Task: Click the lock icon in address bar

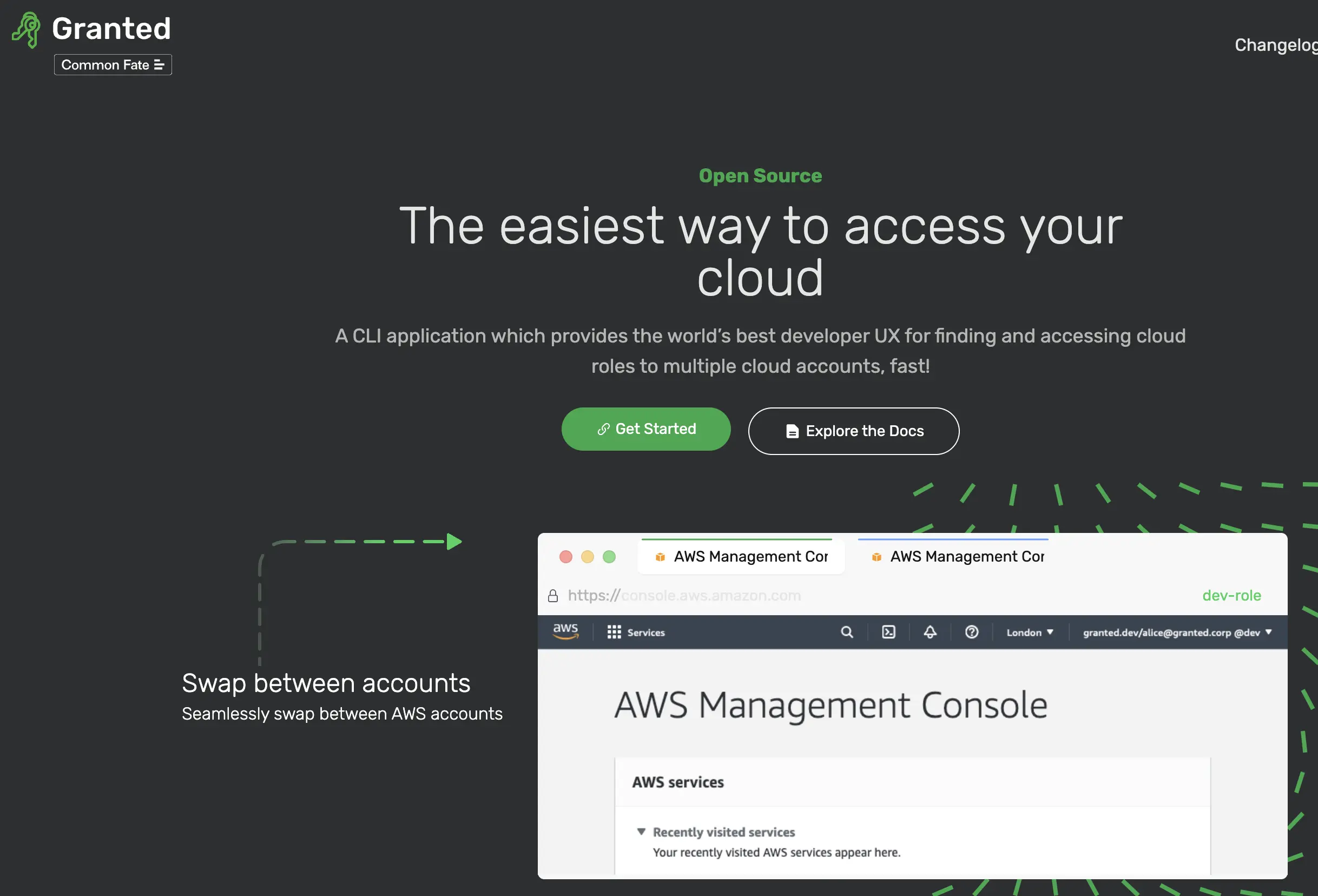Action: pos(552,596)
